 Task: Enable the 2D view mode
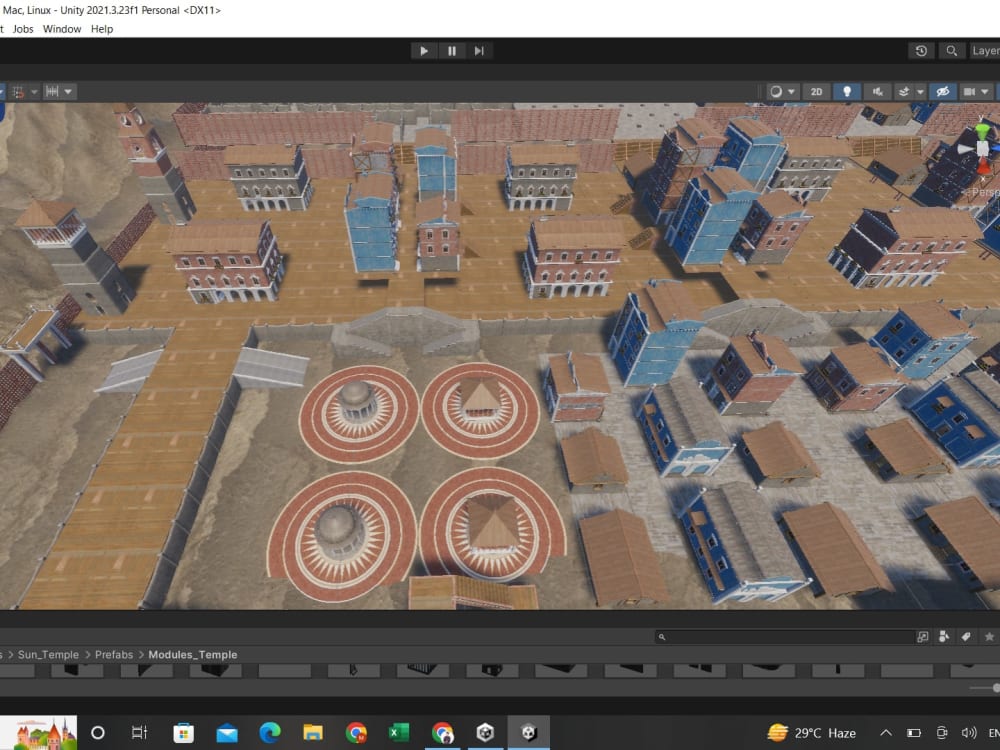816,91
